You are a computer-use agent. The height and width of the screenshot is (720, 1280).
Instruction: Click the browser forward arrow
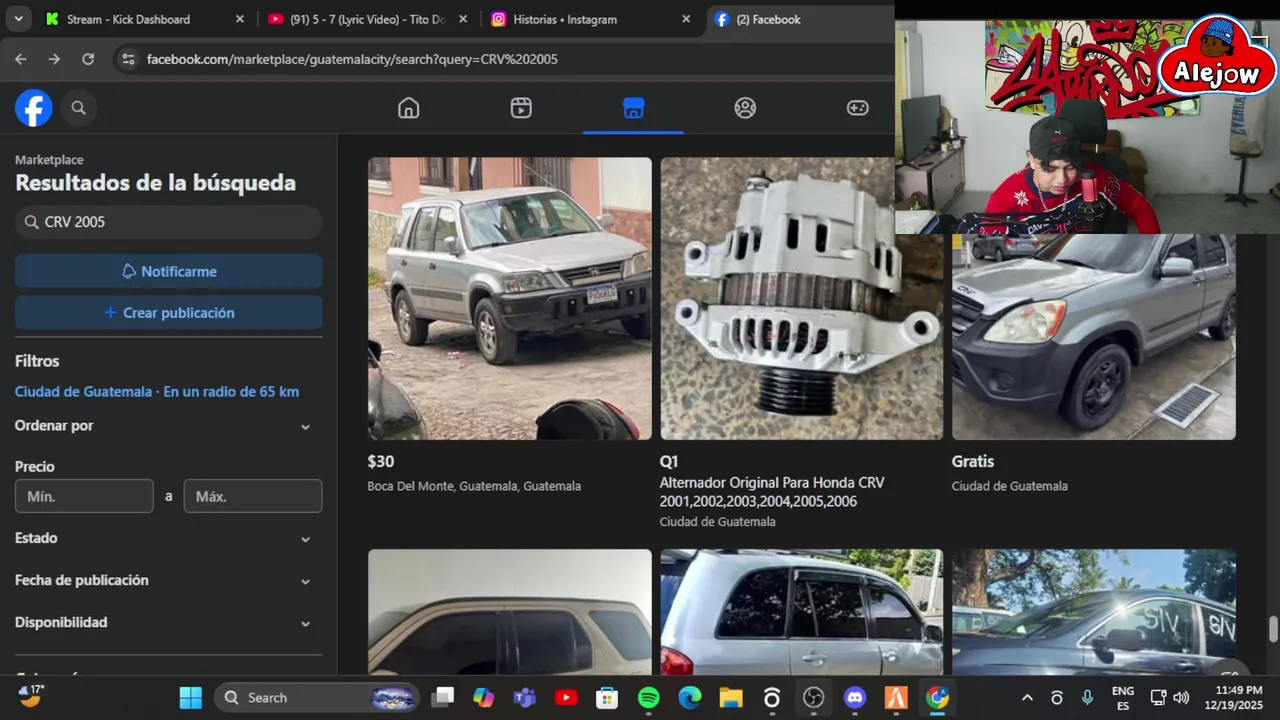(54, 59)
